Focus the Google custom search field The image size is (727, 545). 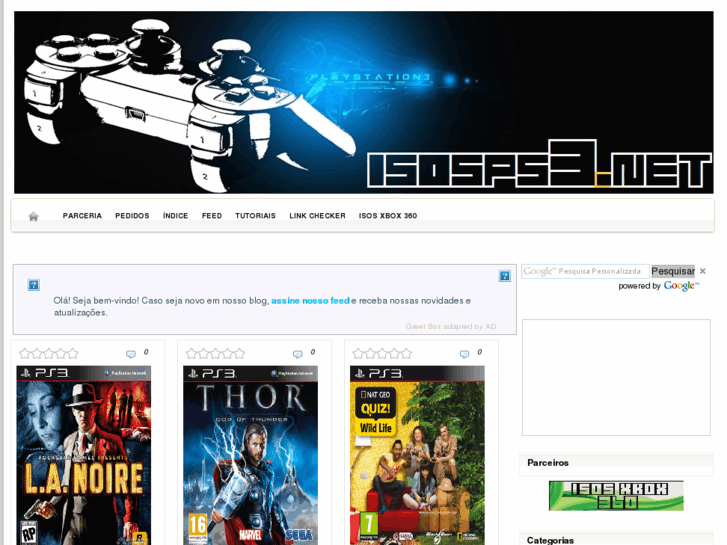click(585, 271)
